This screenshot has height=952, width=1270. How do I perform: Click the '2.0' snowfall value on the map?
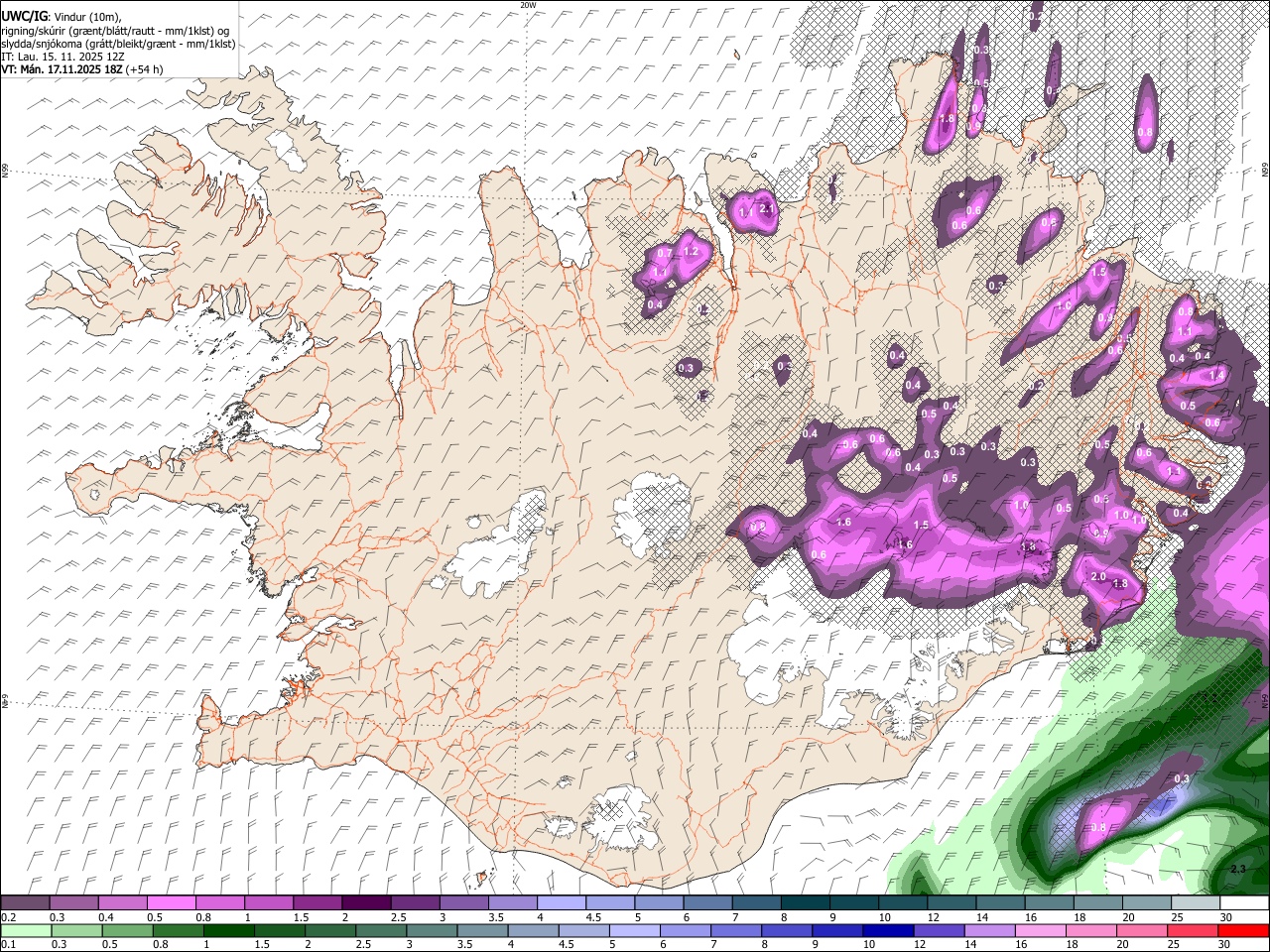[x=1098, y=577]
